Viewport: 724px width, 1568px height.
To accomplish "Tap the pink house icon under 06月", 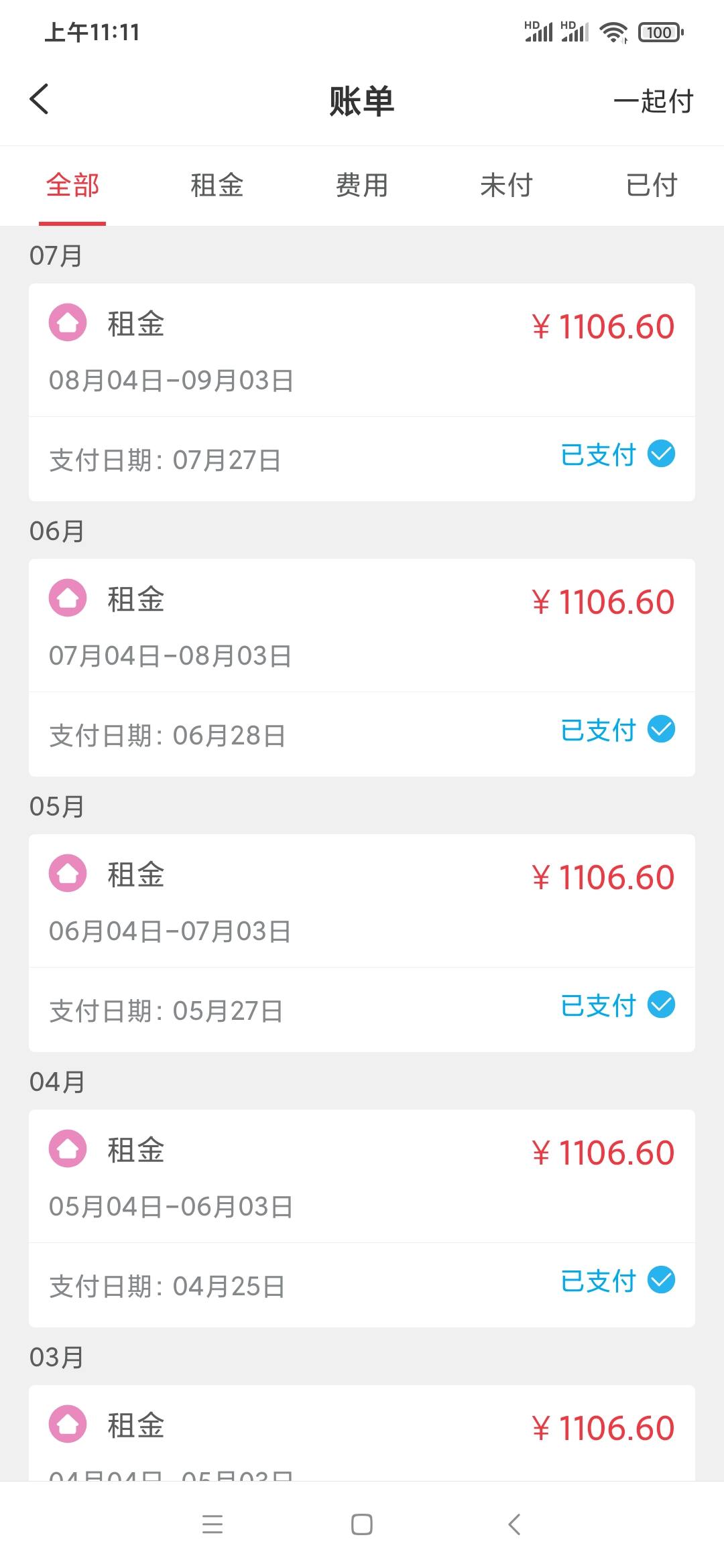I will pos(68,598).
